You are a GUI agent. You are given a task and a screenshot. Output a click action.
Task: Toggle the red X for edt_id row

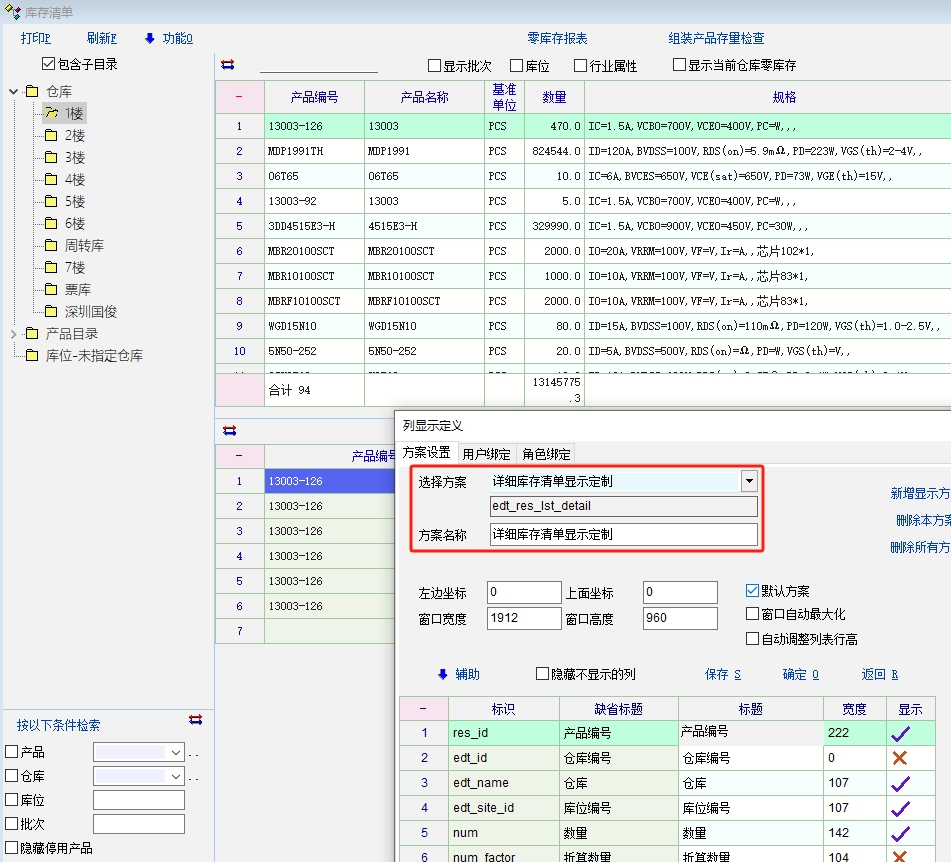pos(900,758)
